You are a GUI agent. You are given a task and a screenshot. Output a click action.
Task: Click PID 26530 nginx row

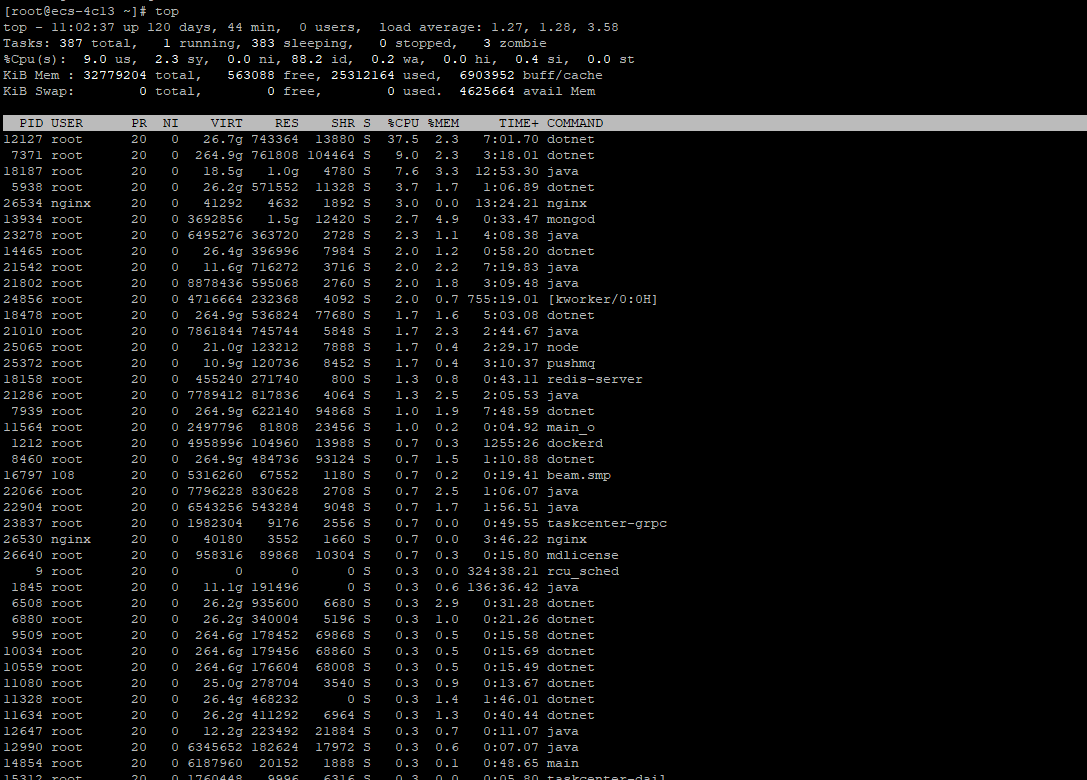click(x=295, y=539)
